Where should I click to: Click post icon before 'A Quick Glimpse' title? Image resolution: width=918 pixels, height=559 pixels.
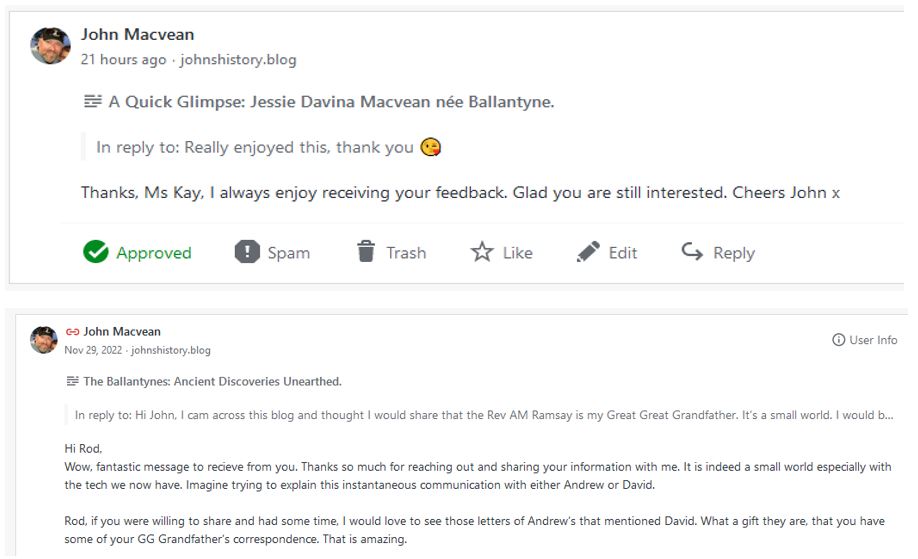click(x=93, y=102)
